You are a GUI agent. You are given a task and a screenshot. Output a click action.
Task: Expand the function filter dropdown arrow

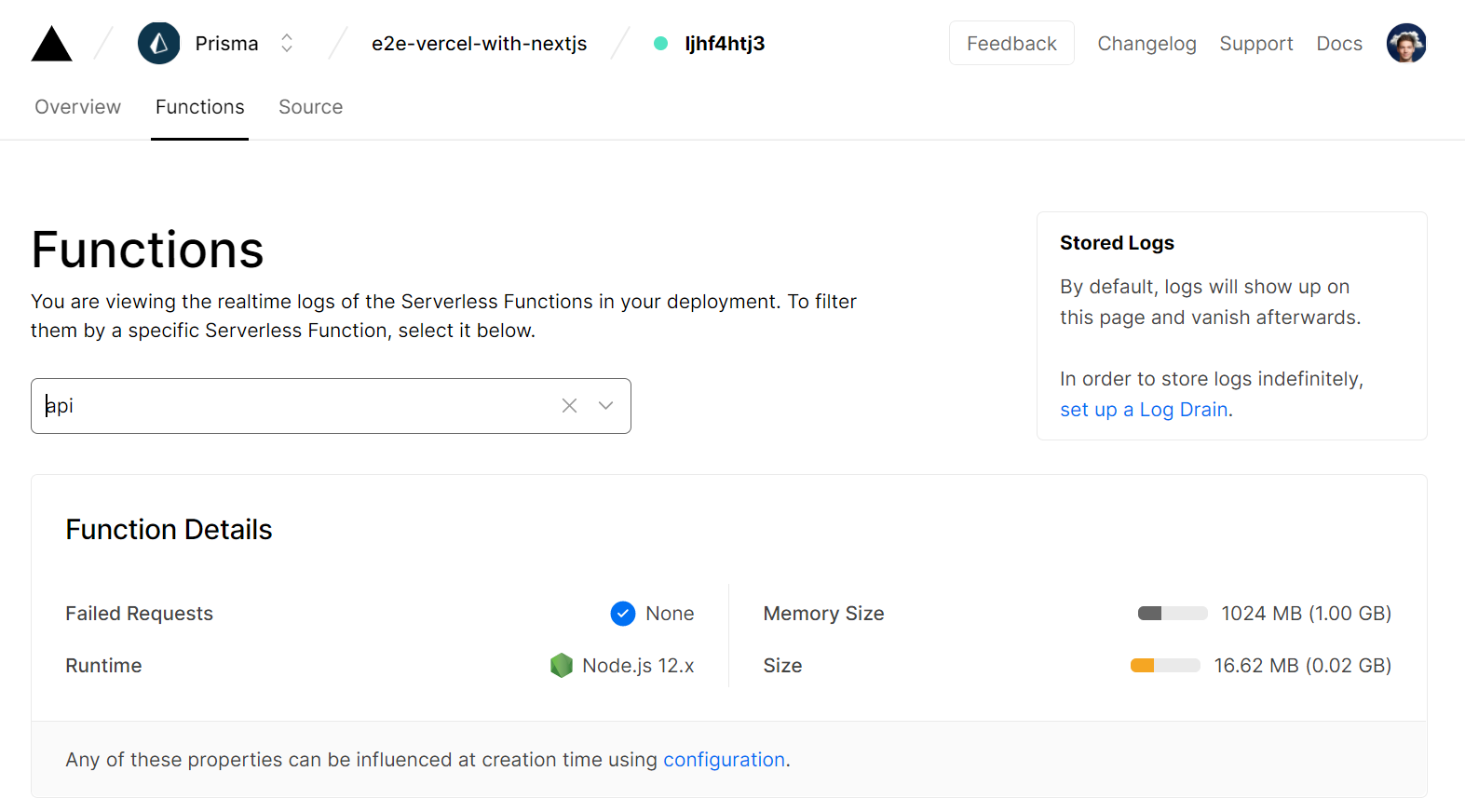606,406
